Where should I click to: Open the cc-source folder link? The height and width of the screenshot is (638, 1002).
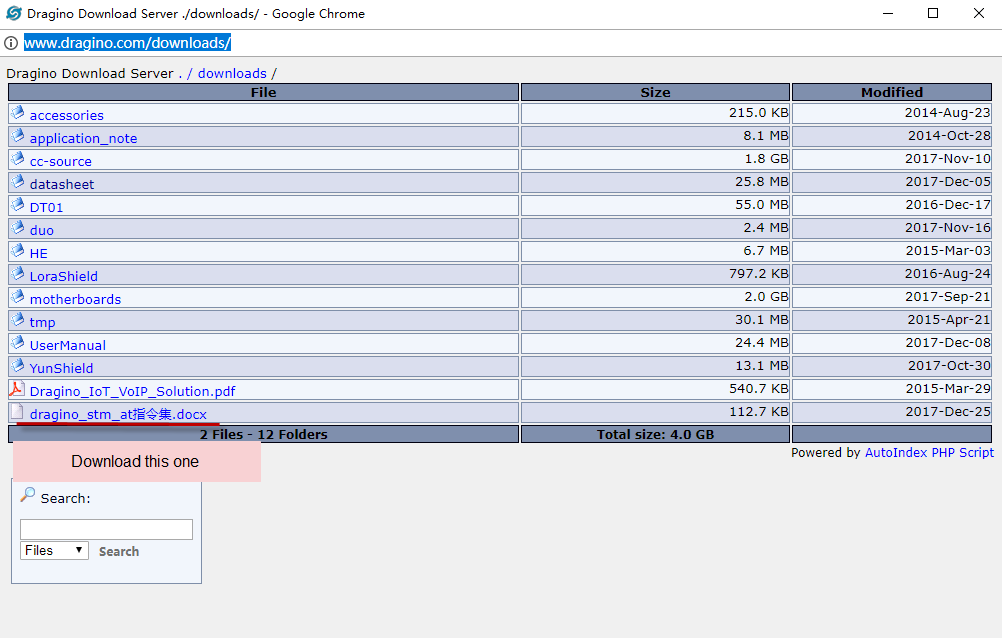pyautogui.click(x=61, y=162)
